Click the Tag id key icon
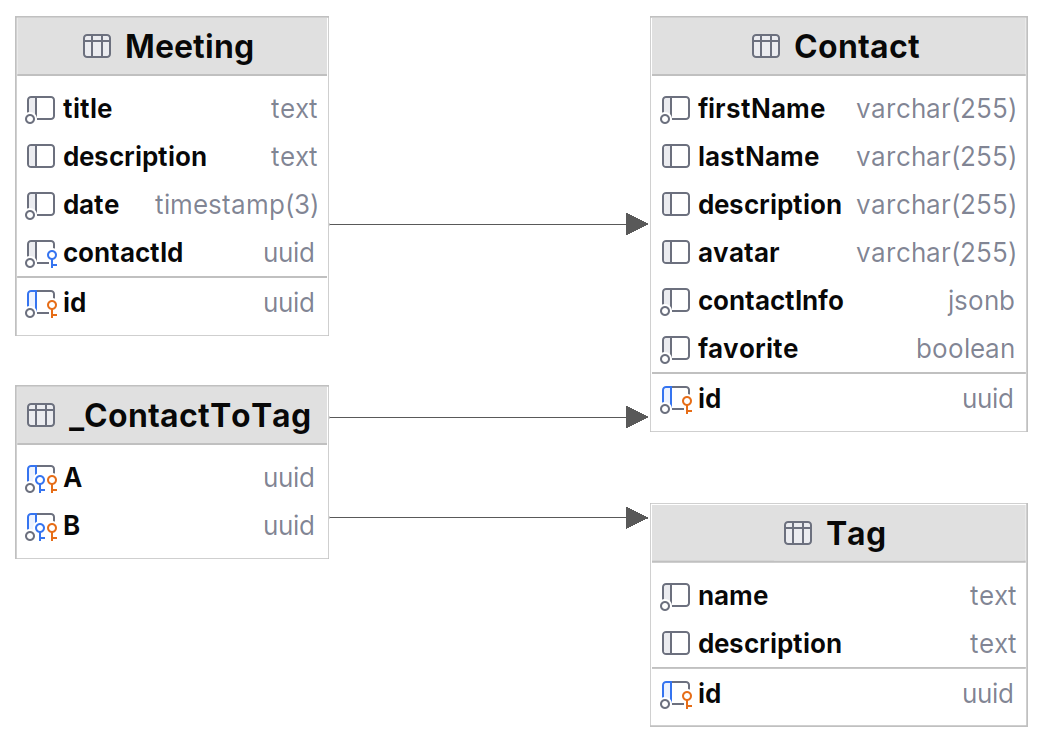This screenshot has height=743, width=1042. coord(676,694)
